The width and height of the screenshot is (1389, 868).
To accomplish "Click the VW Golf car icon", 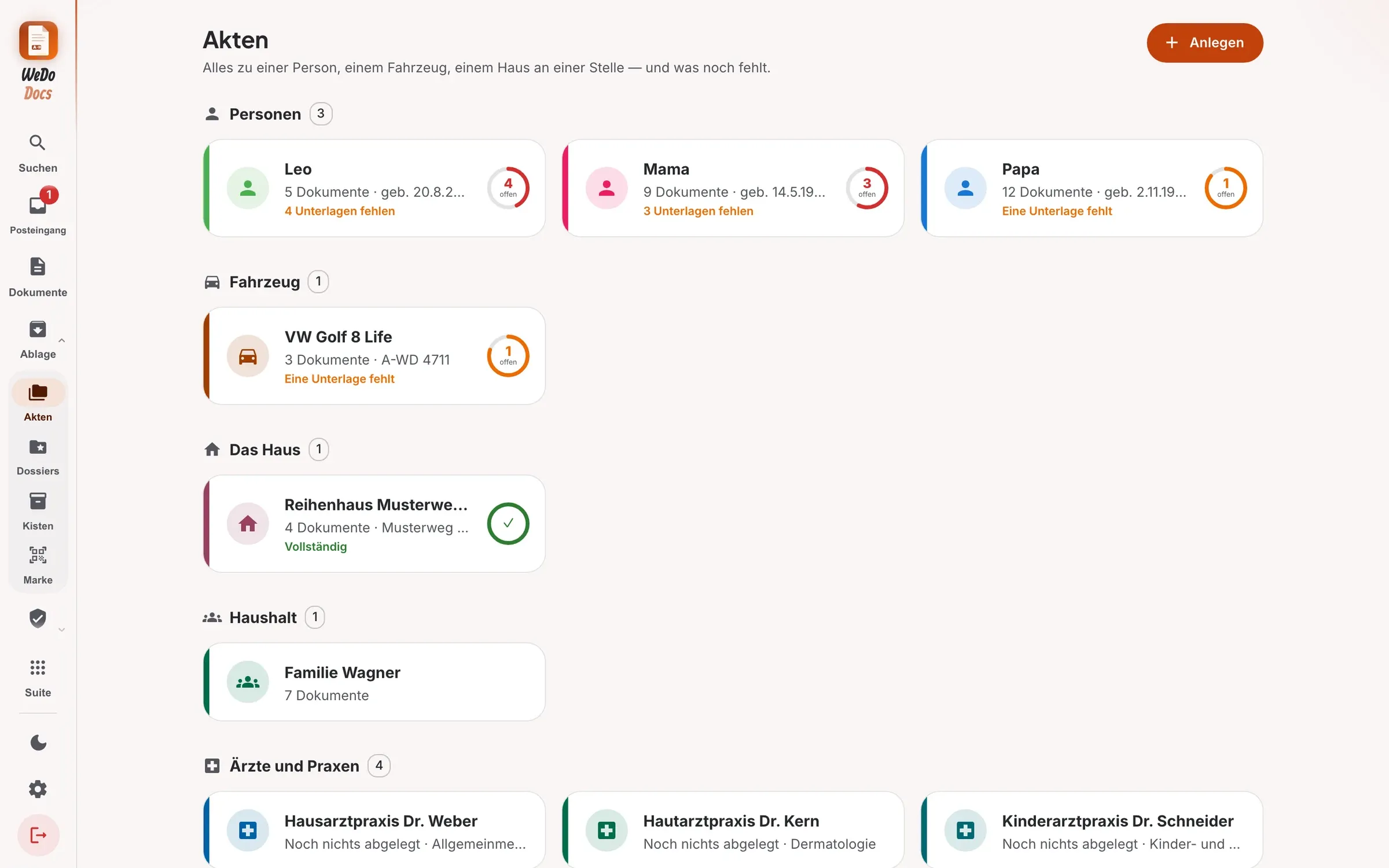I will click(x=248, y=356).
